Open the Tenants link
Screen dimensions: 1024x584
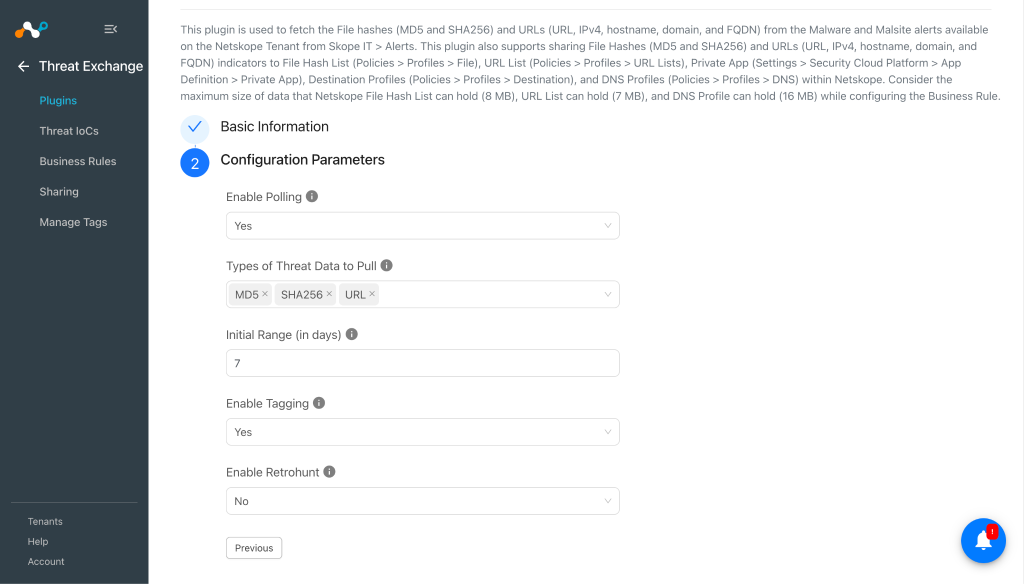(45, 521)
